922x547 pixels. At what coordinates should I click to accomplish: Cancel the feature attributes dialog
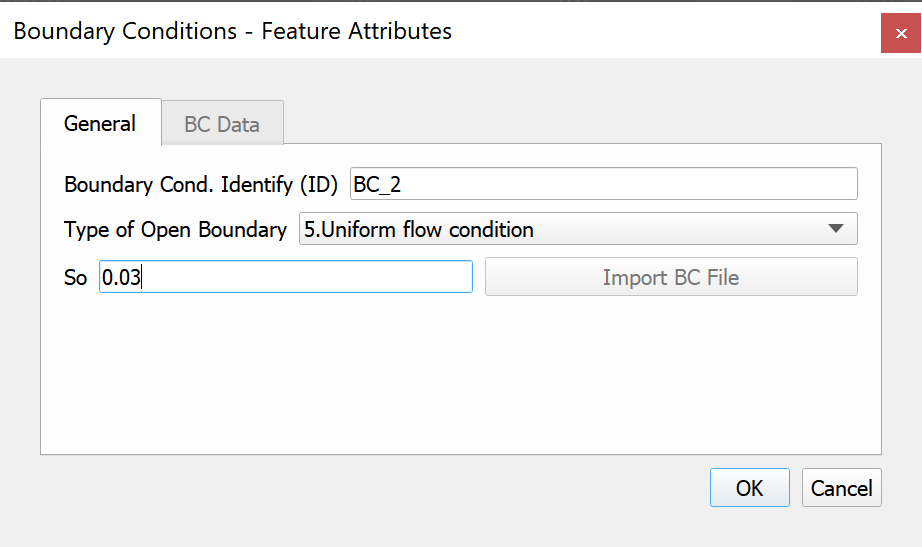click(841, 488)
